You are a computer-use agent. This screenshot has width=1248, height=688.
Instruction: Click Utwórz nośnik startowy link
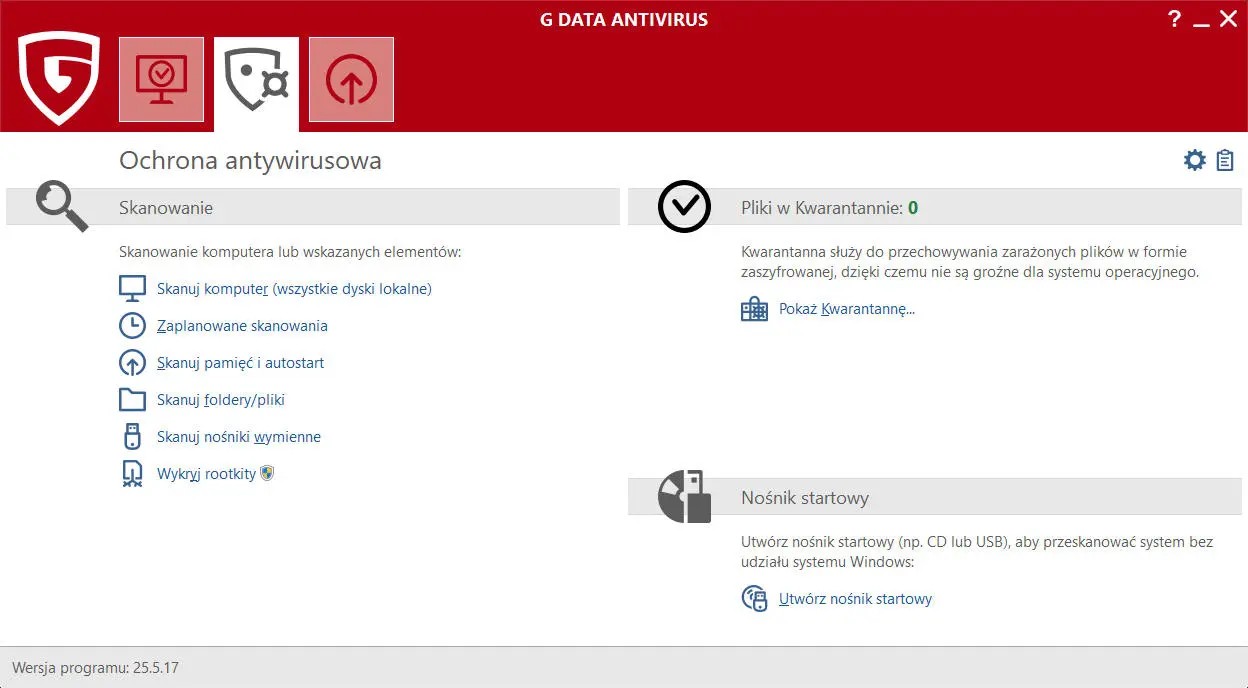point(855,599)
